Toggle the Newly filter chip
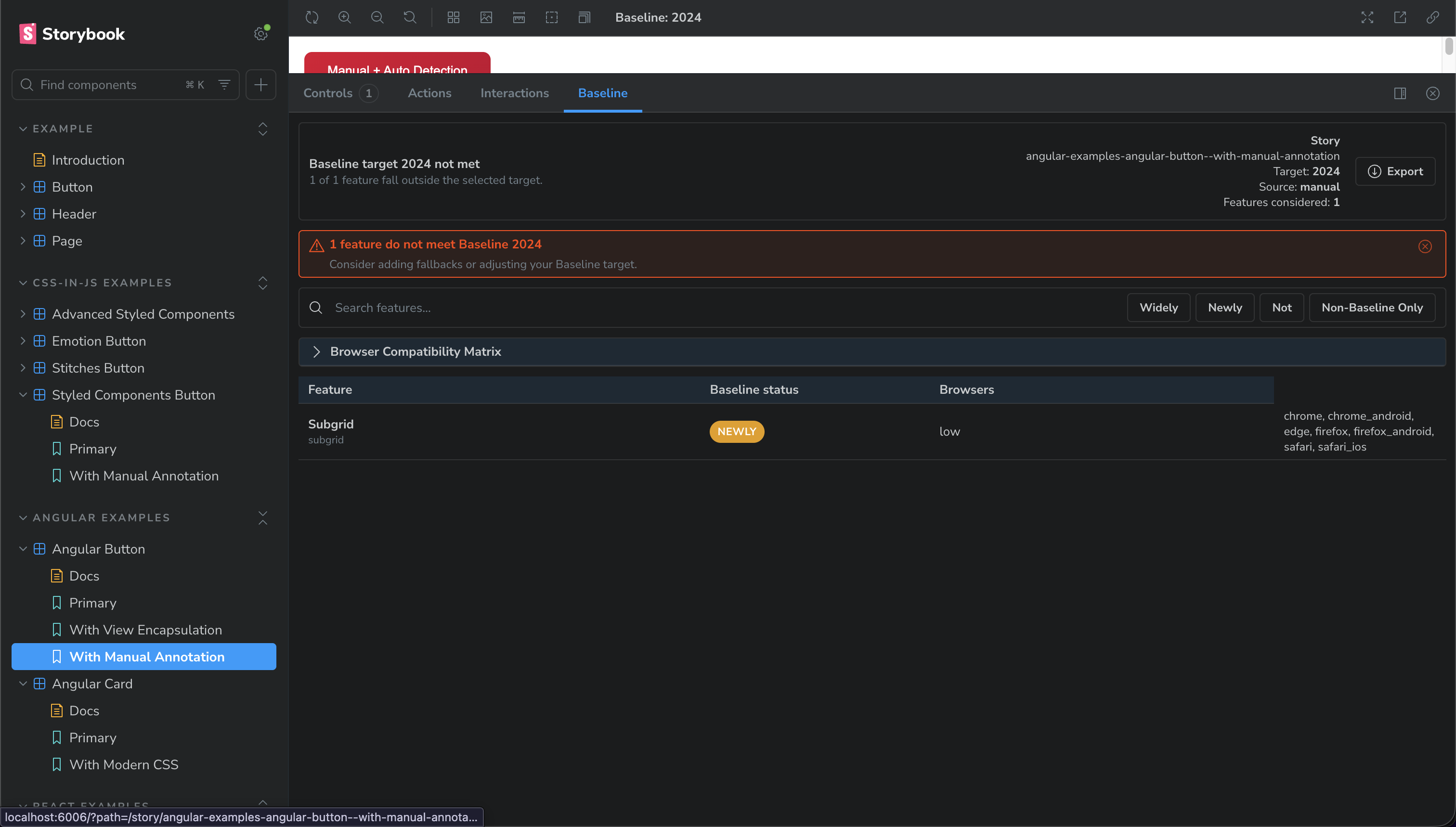This screenshot has height=827, width=1456. 1225,307
